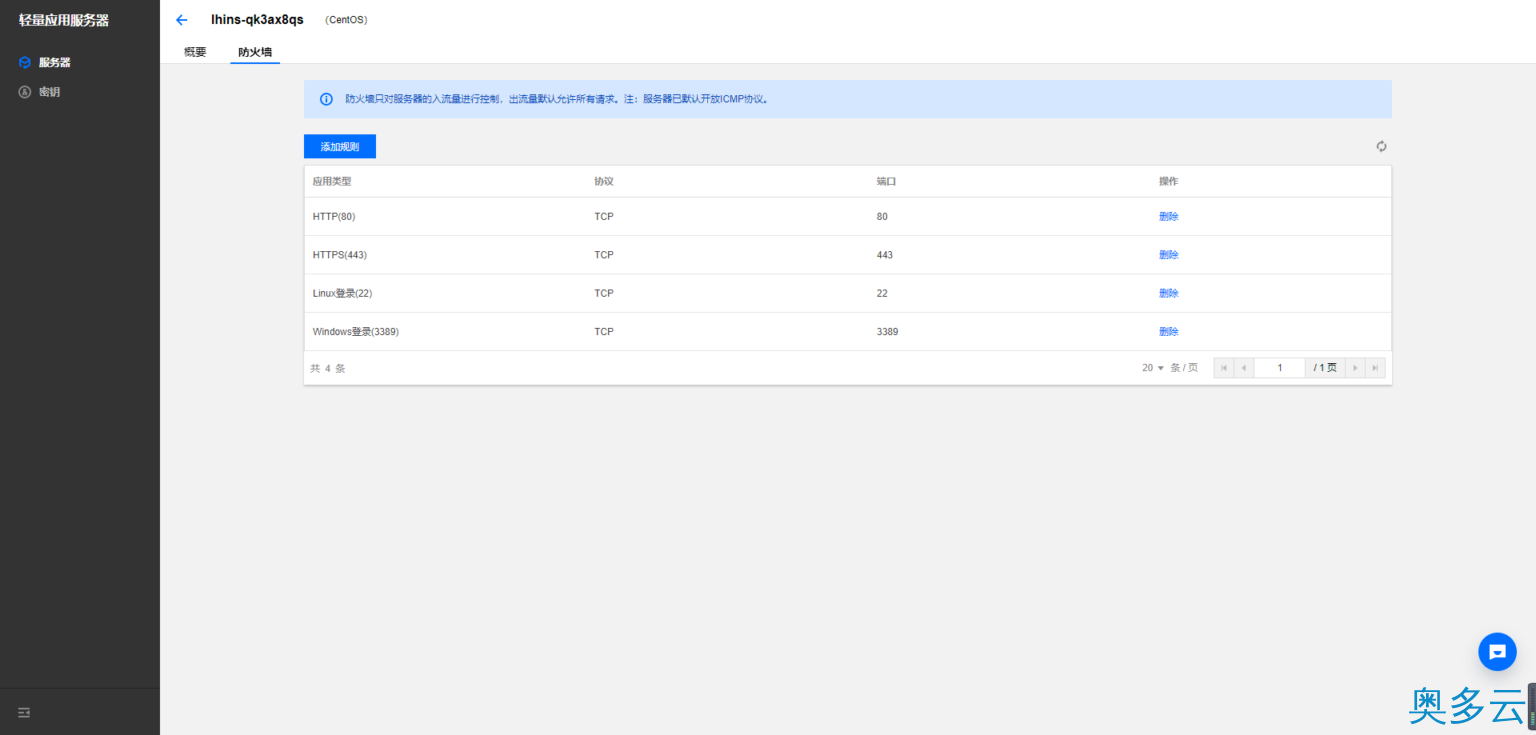Open 密钥 in the left sidebar

[50, 92]
